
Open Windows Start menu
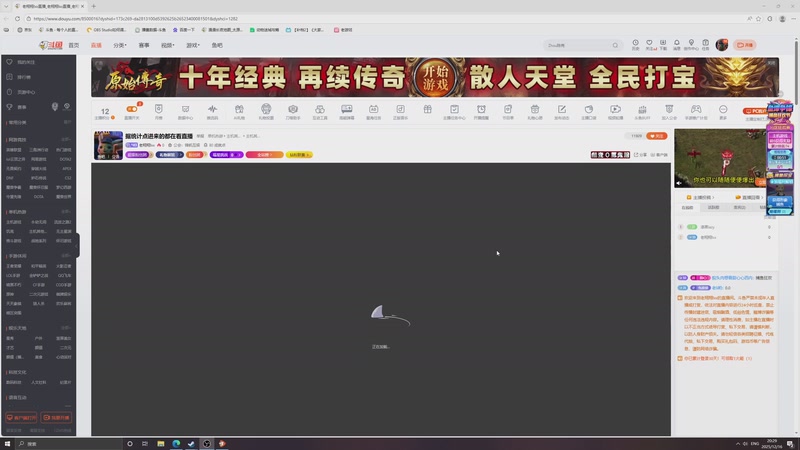(7, 444)
